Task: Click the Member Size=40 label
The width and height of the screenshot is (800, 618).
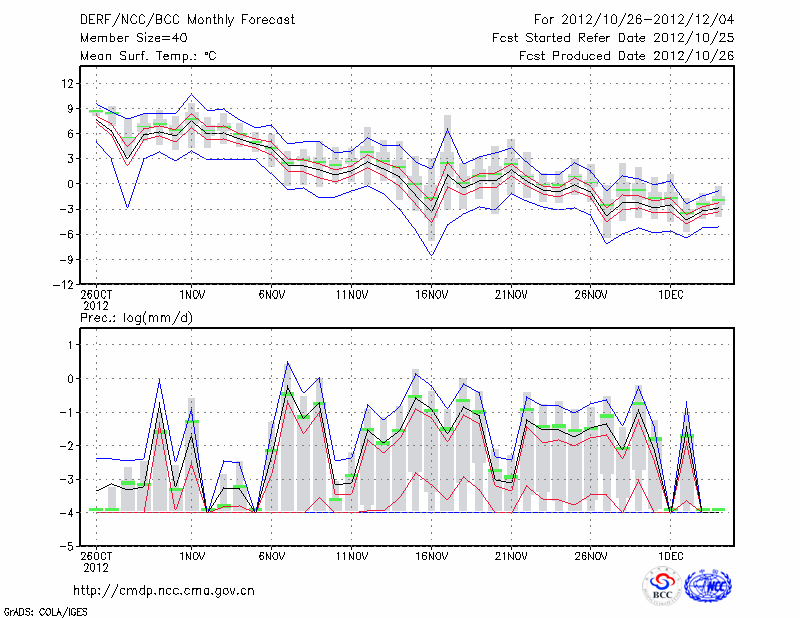Action: [126, 37]
